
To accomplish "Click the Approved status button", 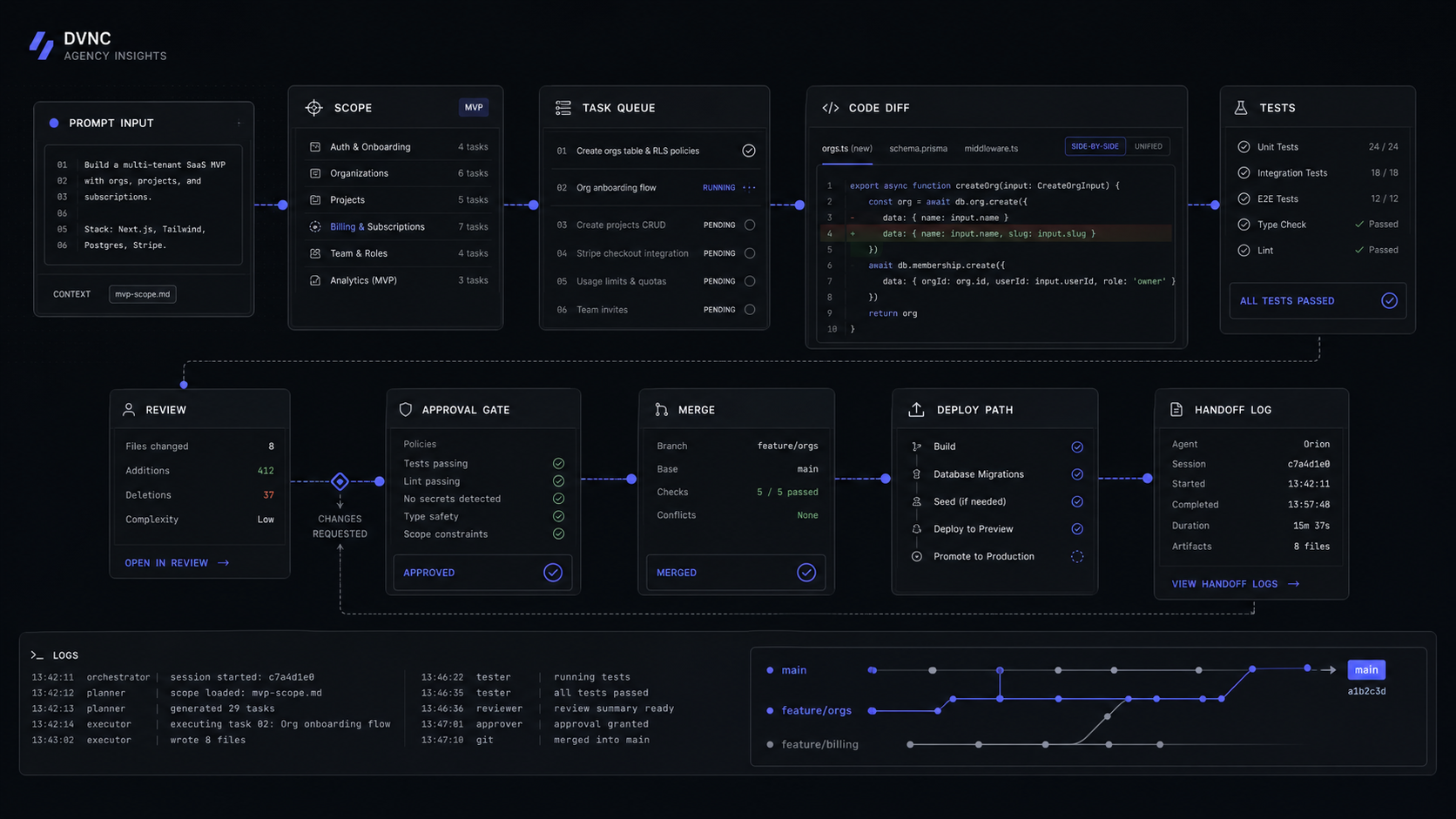I will tap(482, 573).
